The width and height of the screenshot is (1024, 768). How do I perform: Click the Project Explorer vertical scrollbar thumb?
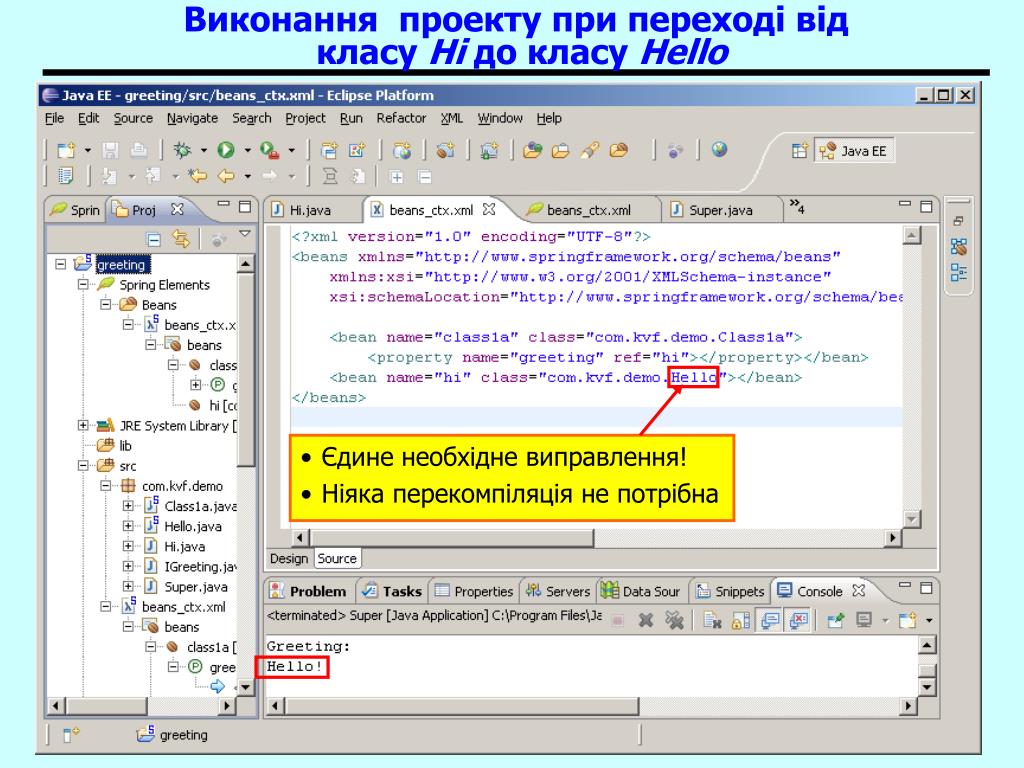coord(246,370)
